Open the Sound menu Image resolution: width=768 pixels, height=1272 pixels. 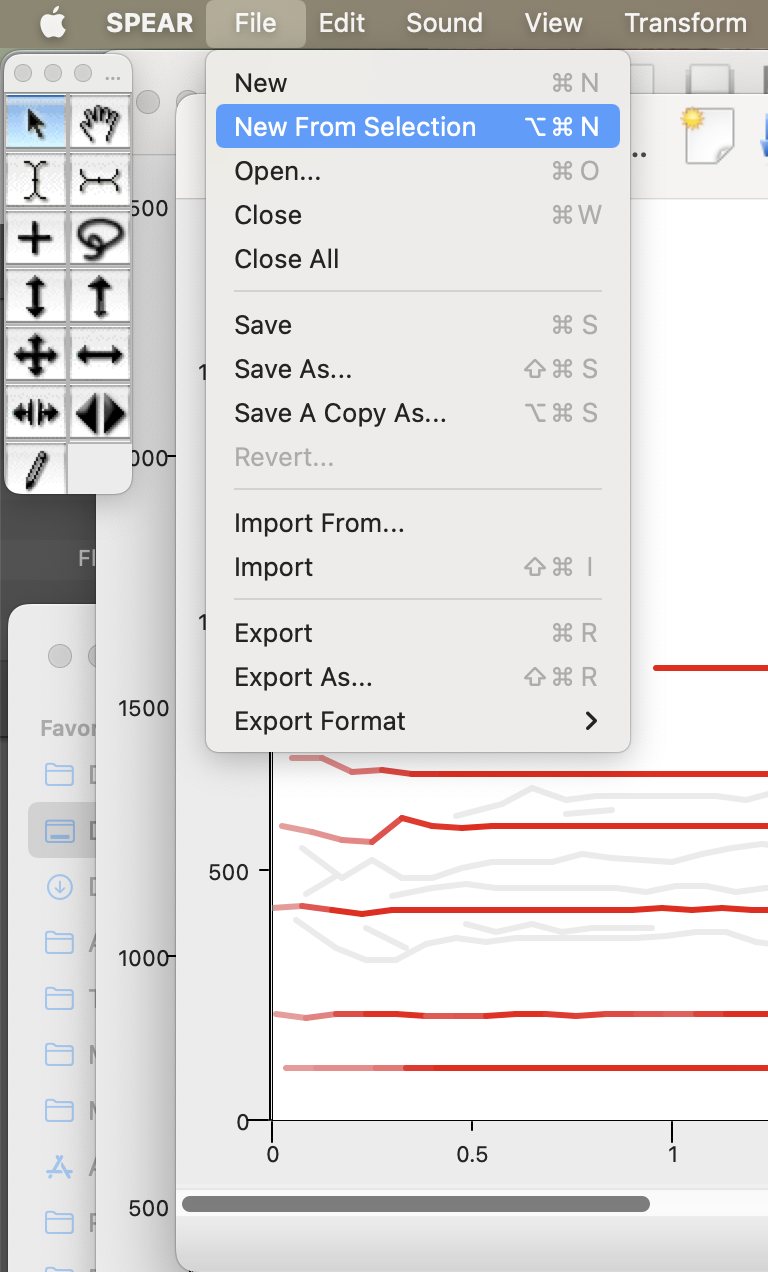[444, 23]
